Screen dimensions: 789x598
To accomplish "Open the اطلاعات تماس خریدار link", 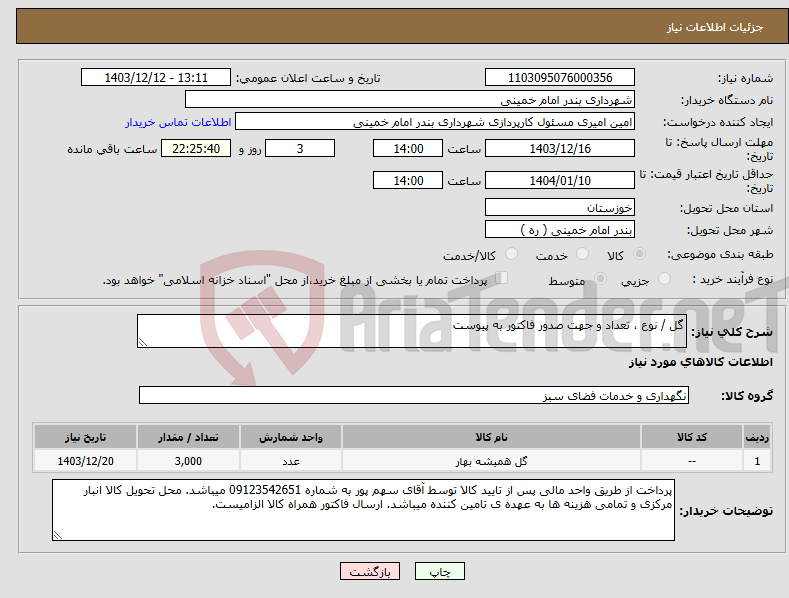I will tap(178, 122).
